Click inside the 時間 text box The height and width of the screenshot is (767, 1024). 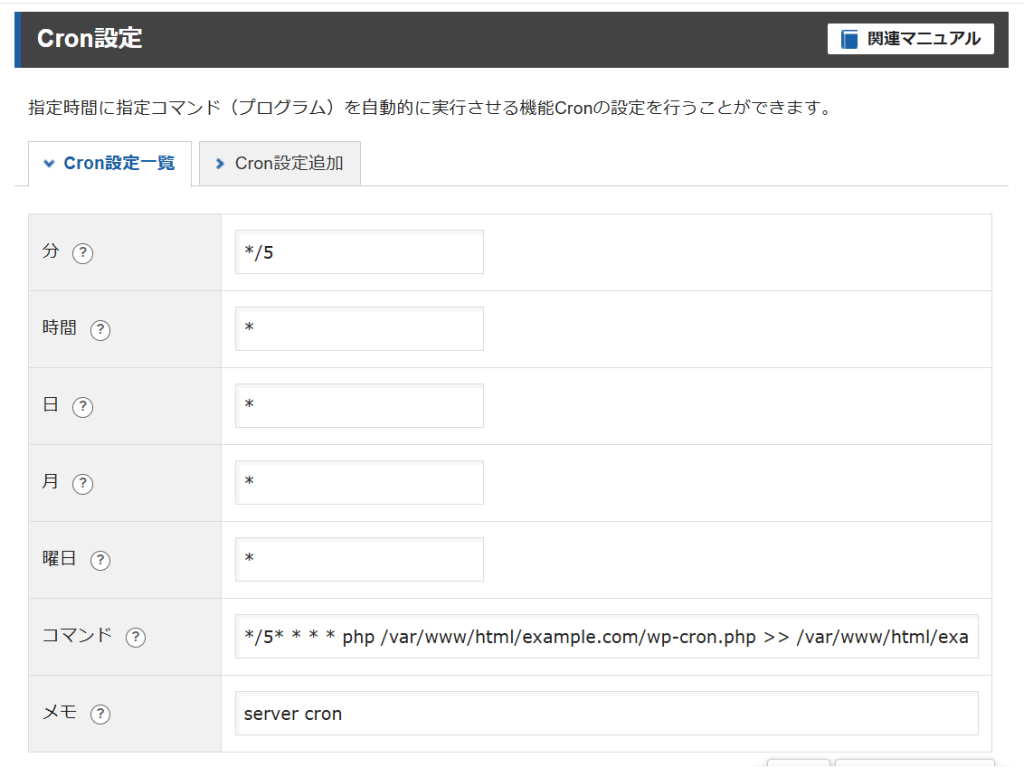358,329
